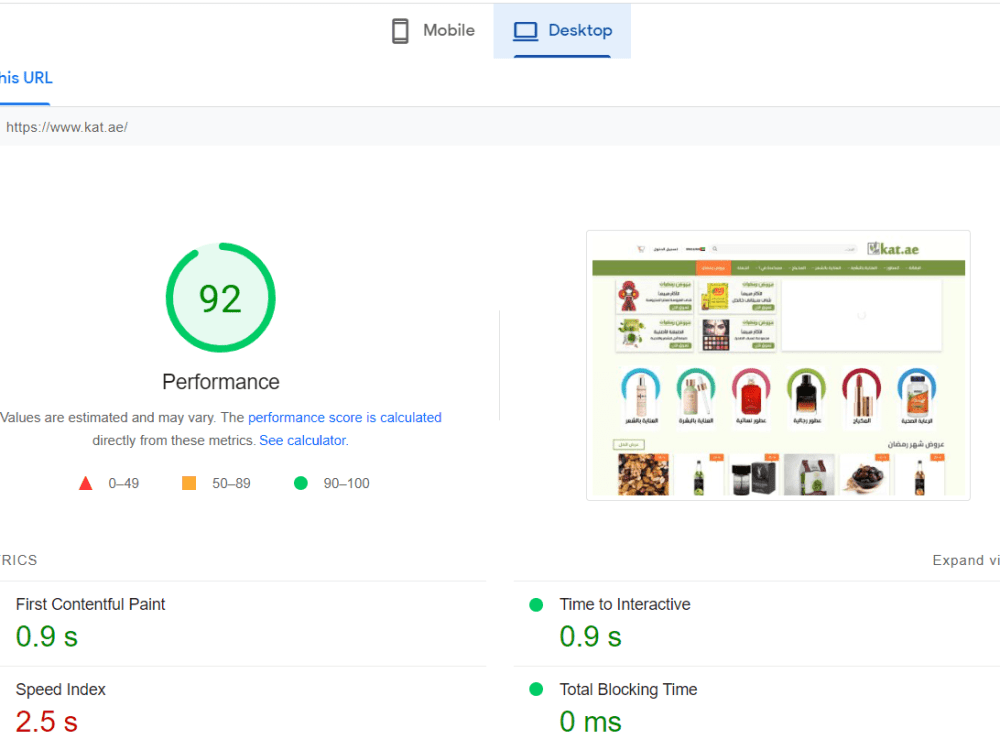
Task: Click the First Contentful Paint label
Action: pyautogui.click(x=91, y=604)
